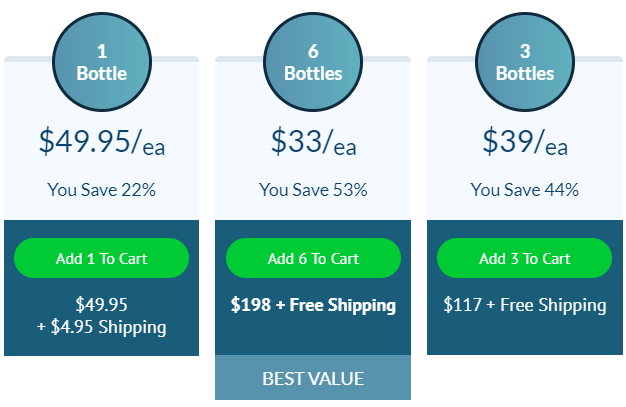Select the 3 Bottles circle badge
This screenshot has height=407, width=626.
[525, 62]
